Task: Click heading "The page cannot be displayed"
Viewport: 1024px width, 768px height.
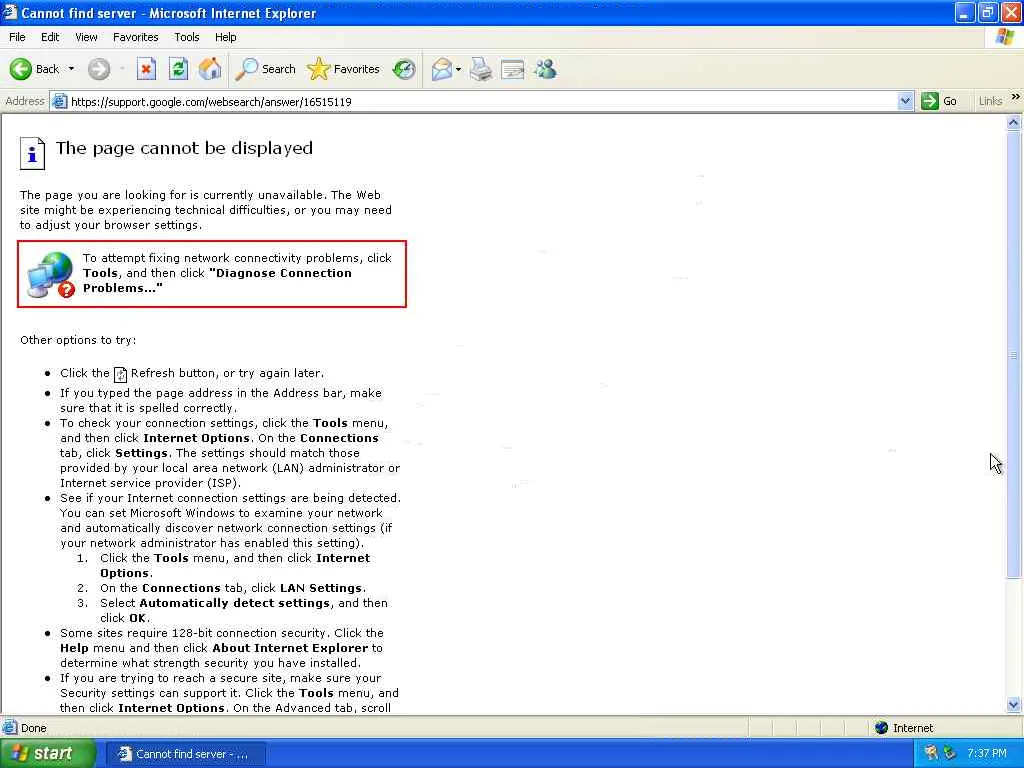Action: (184, 148)
